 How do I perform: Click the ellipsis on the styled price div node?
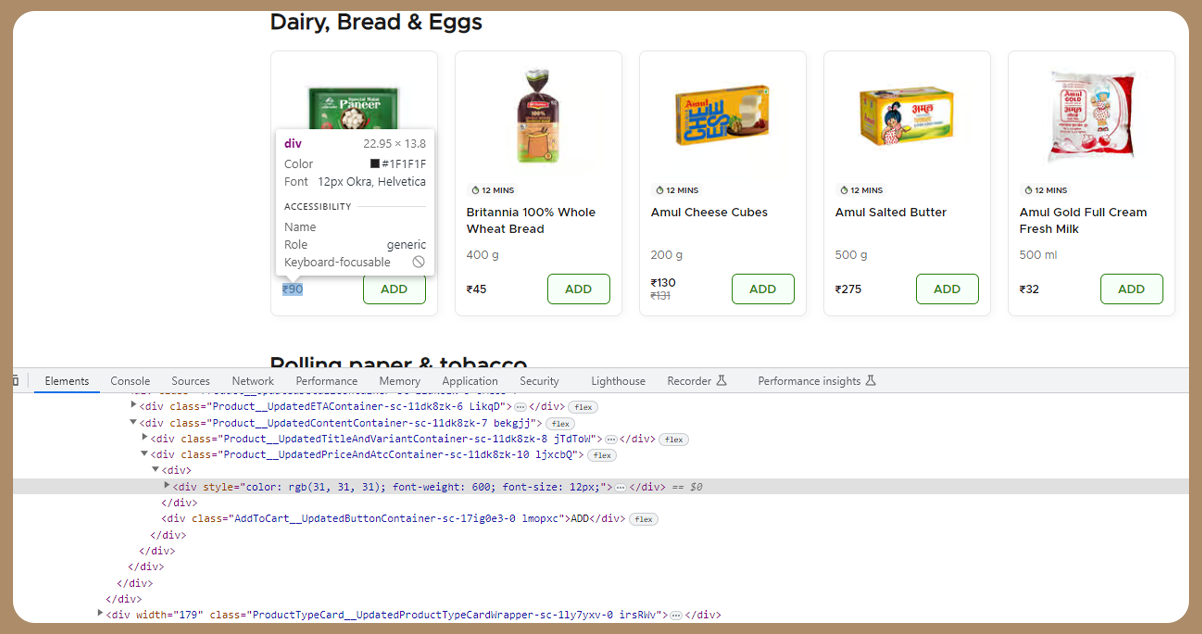pos(628,487)
